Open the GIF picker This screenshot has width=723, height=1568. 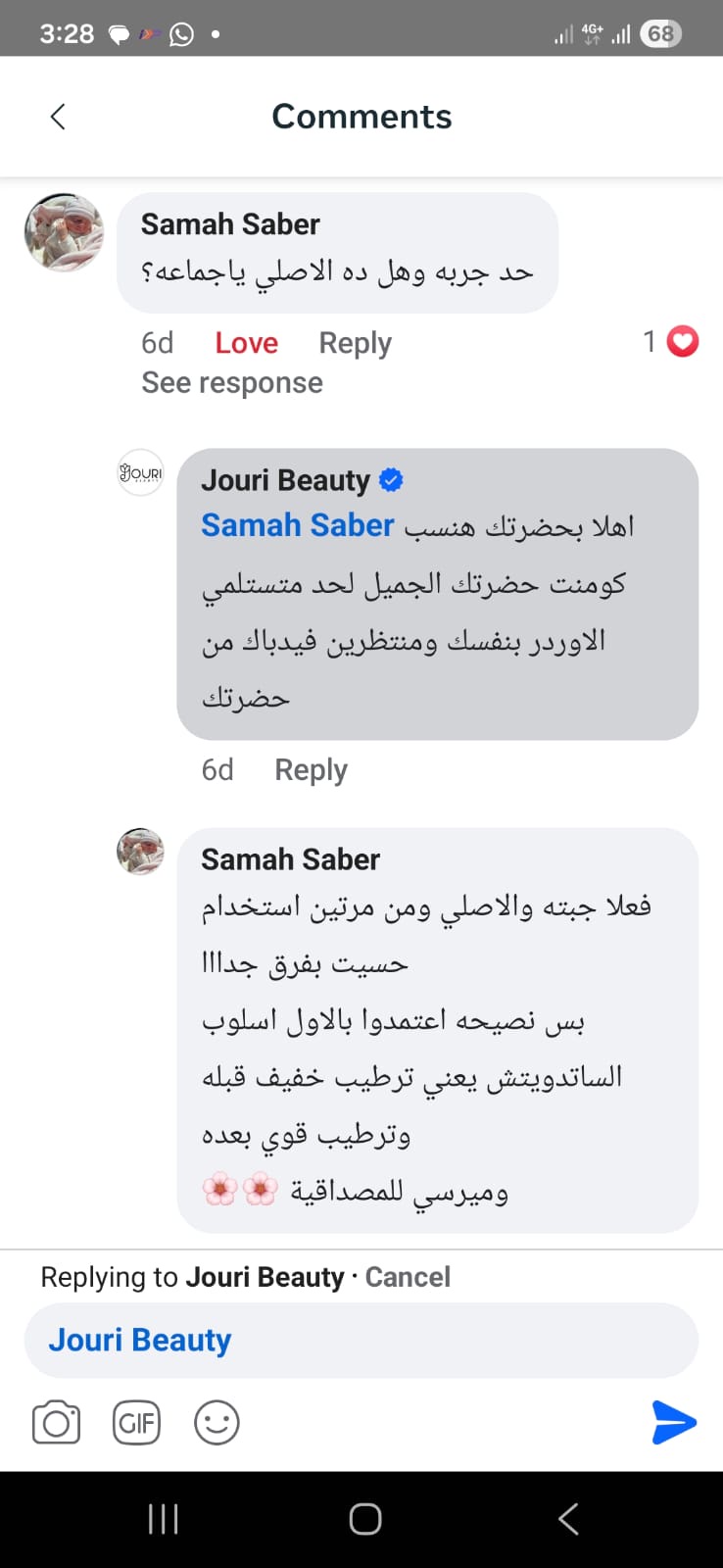pos(136,1423)
